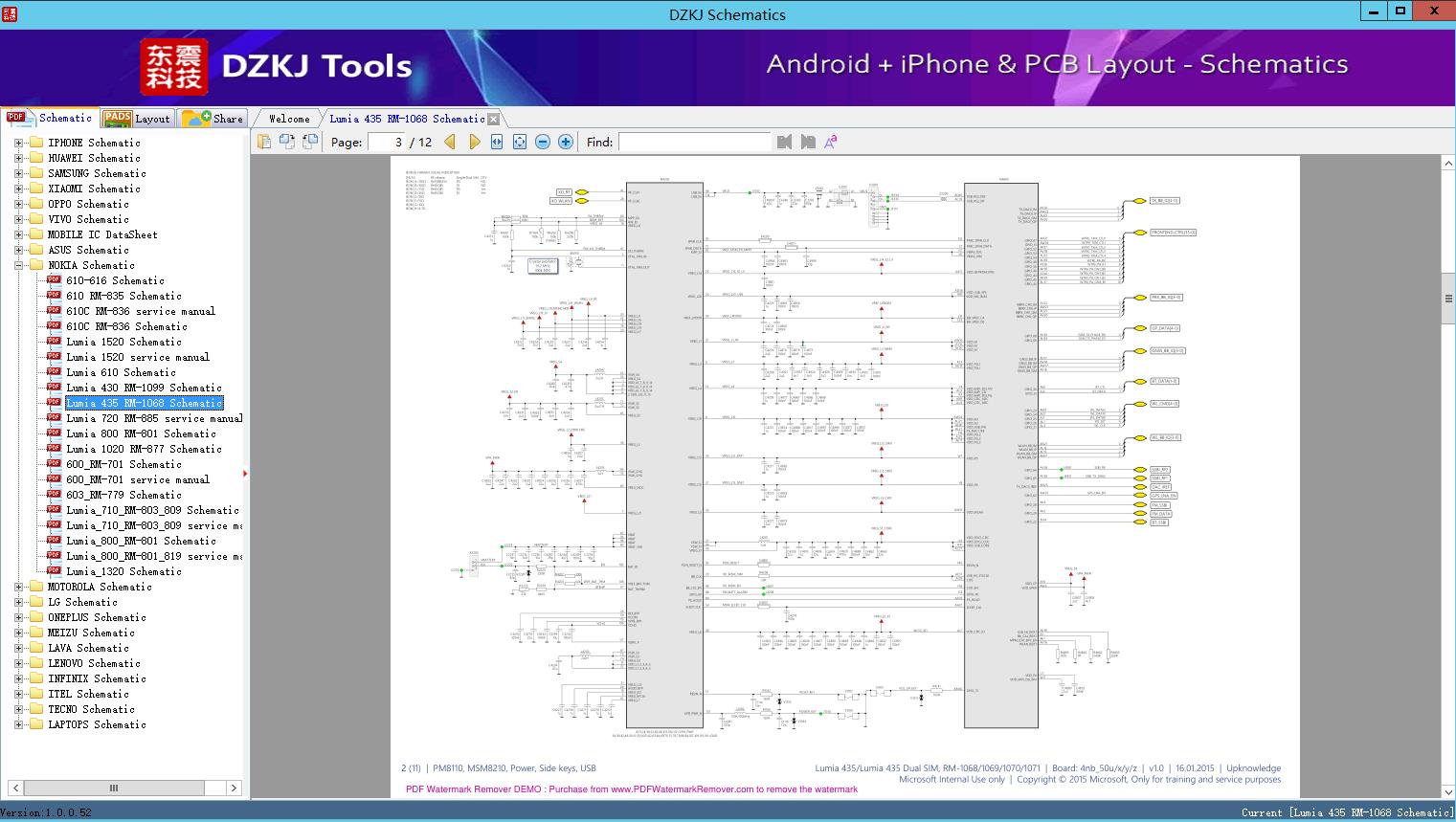The width and height of the screenshot is (1456, 822).
Task: Open Lumia 1520 Schematic PDF
Action: point(123,342)
